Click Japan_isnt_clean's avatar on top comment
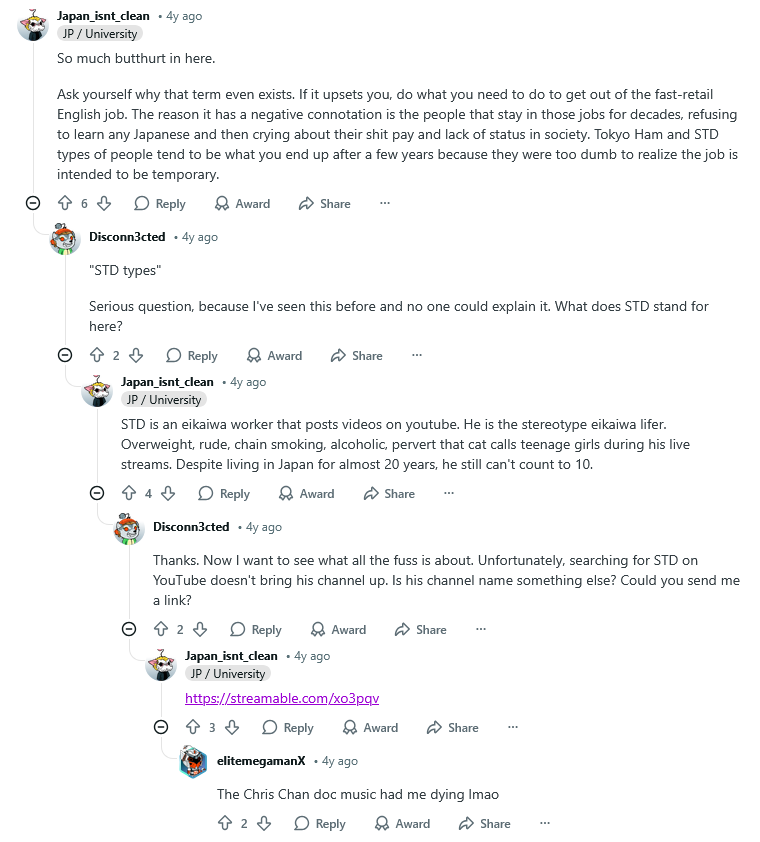 [x=33, y=24]
